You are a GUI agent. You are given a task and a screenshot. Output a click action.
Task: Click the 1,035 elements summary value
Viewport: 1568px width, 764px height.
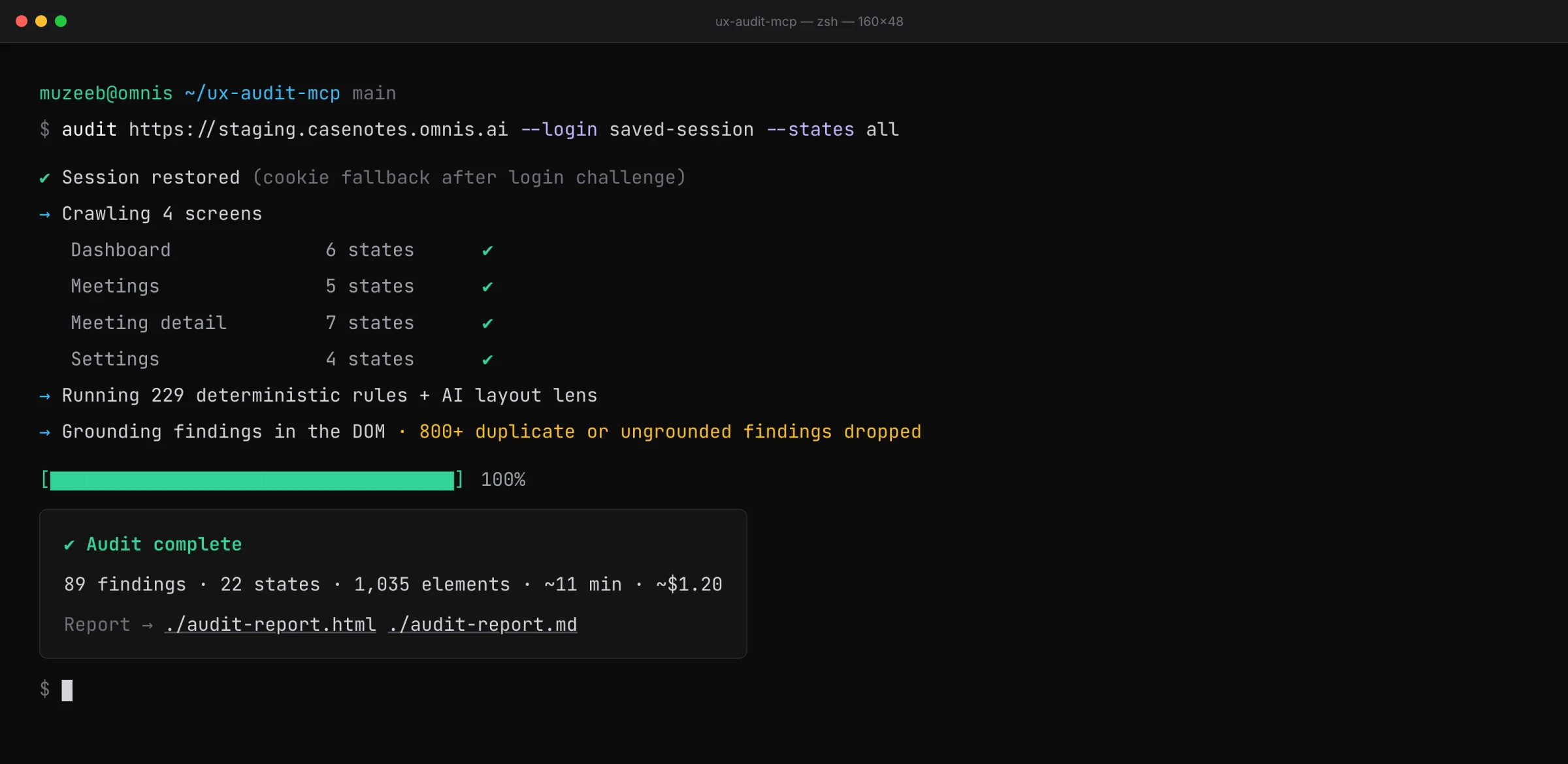tap(432, 584)
